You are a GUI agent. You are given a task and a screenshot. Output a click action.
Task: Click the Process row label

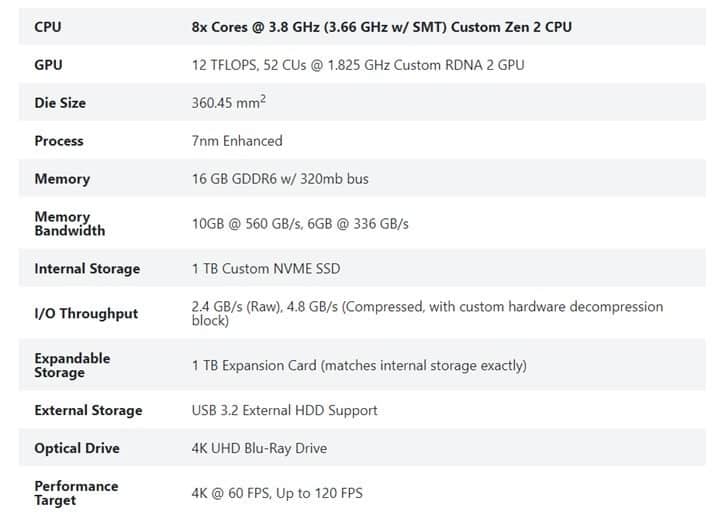point(59,141)
